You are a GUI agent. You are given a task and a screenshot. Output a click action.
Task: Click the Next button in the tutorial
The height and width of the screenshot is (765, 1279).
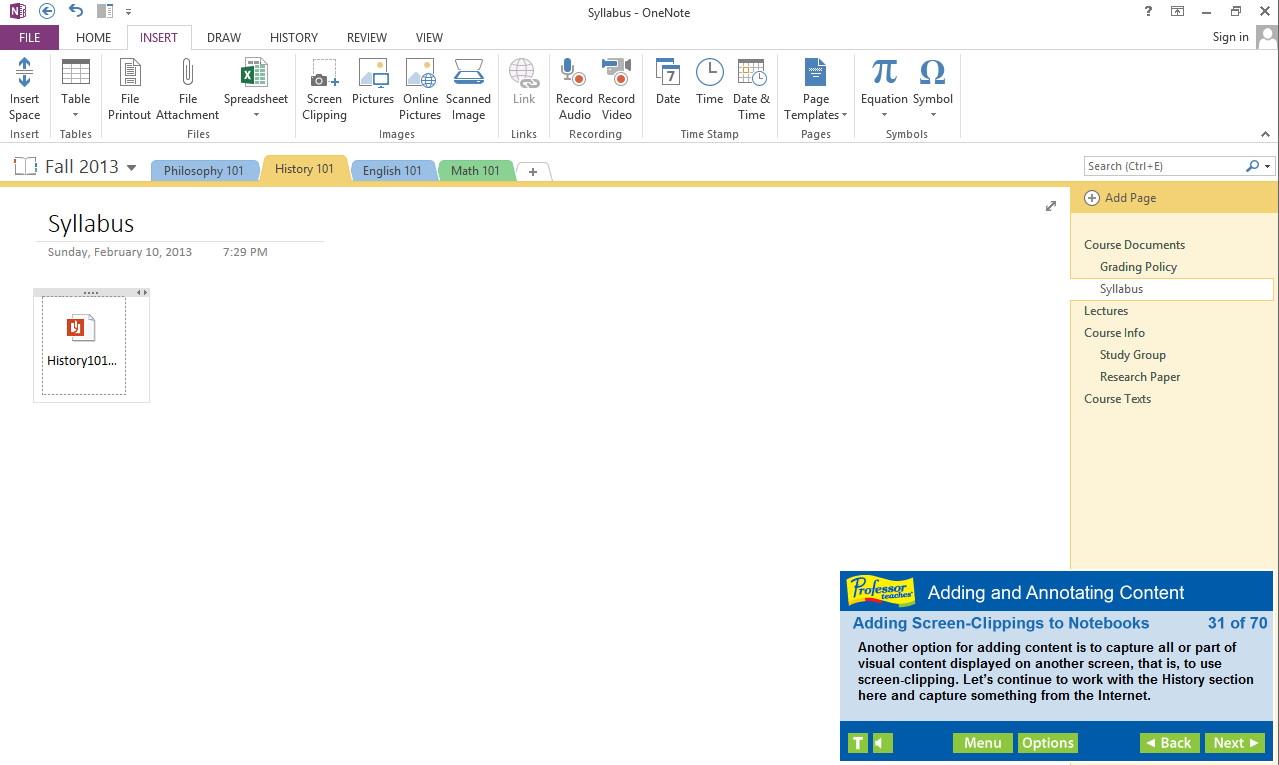pos(1234,743)
